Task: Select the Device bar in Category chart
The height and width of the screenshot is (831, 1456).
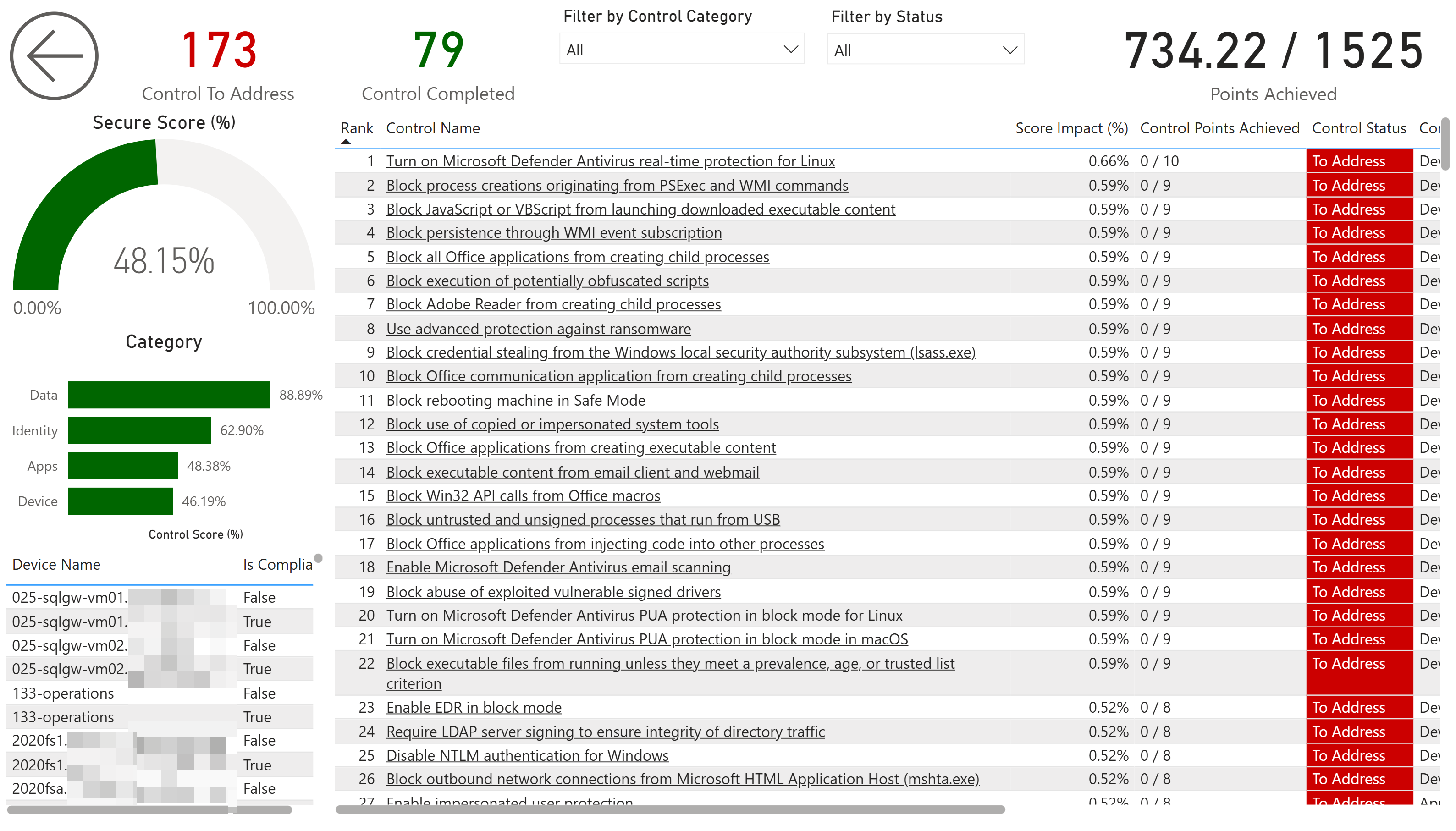Action: tap(121, 501)
